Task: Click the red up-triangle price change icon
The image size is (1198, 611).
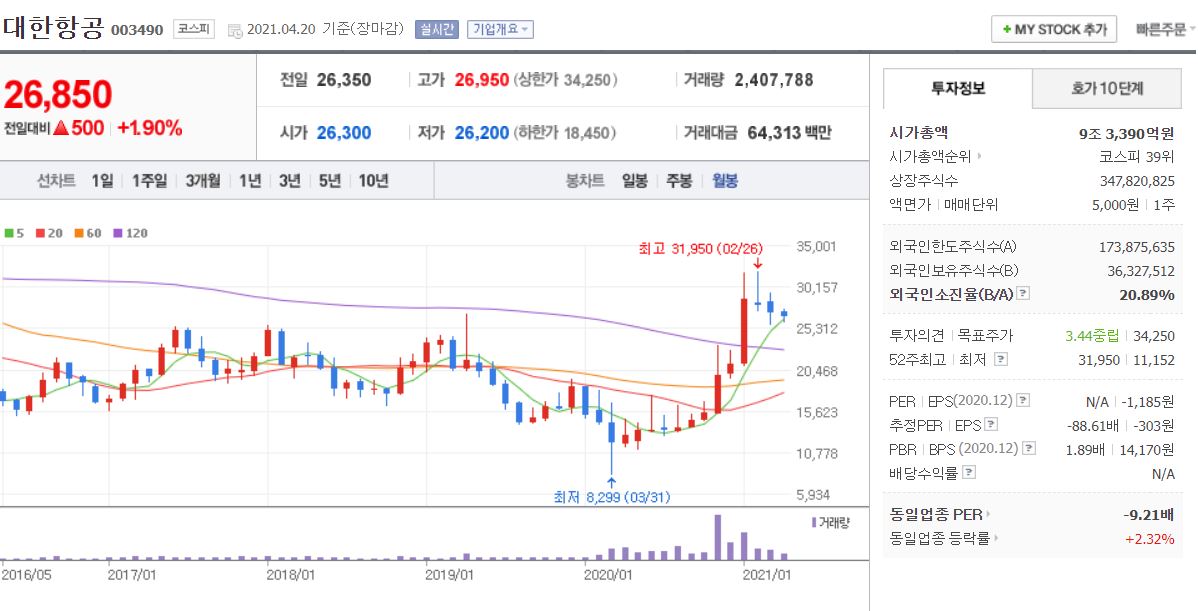Action: pyautogui.click(x=61, y=128)
